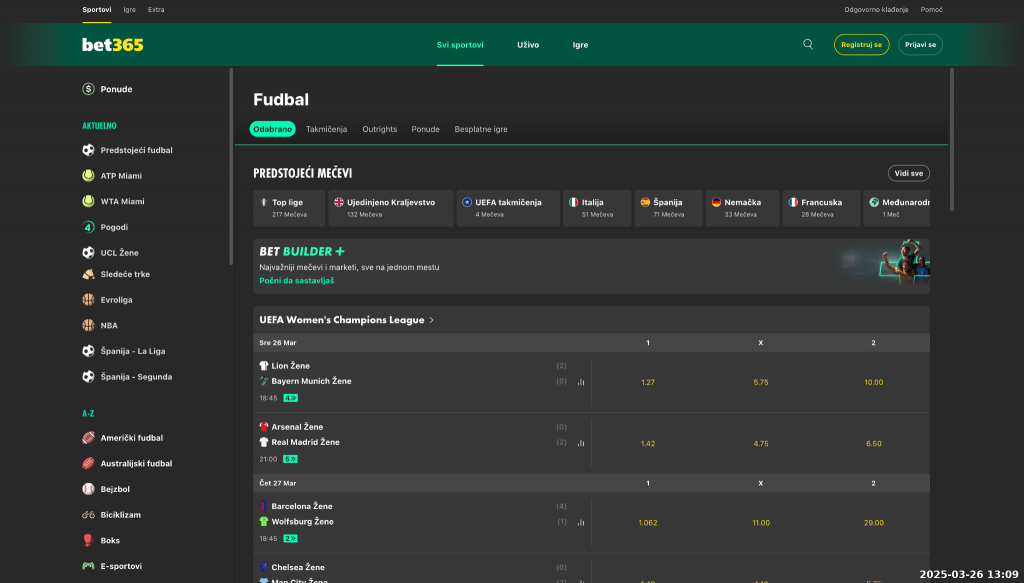Viewport: 1024px width, 583px height.
Task: Pick odds 6.50 for Real Madrid Žene
Action: point(874,444)
